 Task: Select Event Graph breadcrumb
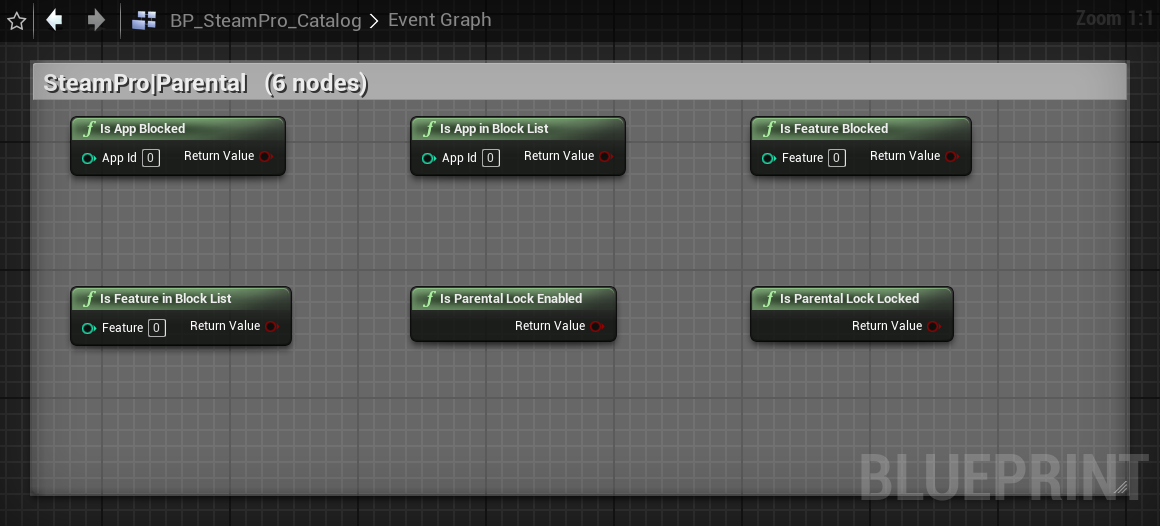pos(439,20)
